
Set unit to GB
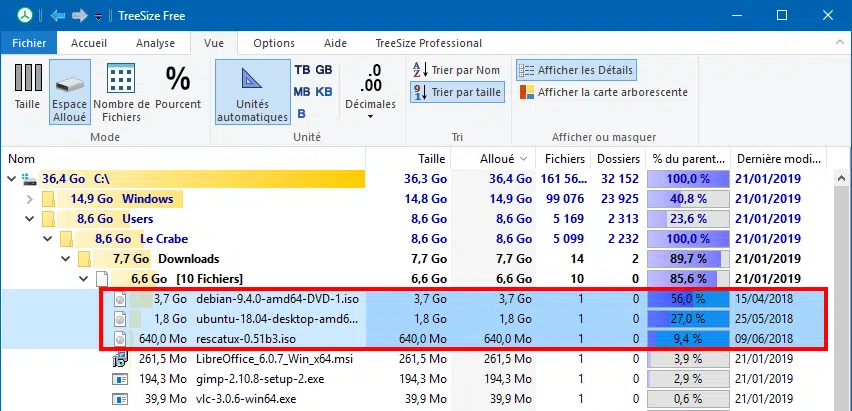pyautogui.click(x=324, y=70)
